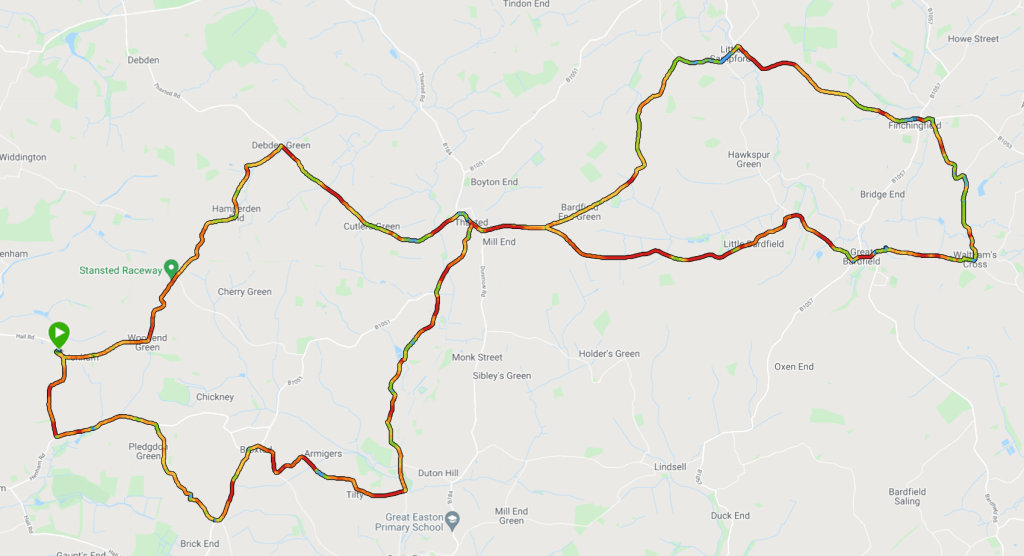Open the Great Easton Primary School marker

453,521
